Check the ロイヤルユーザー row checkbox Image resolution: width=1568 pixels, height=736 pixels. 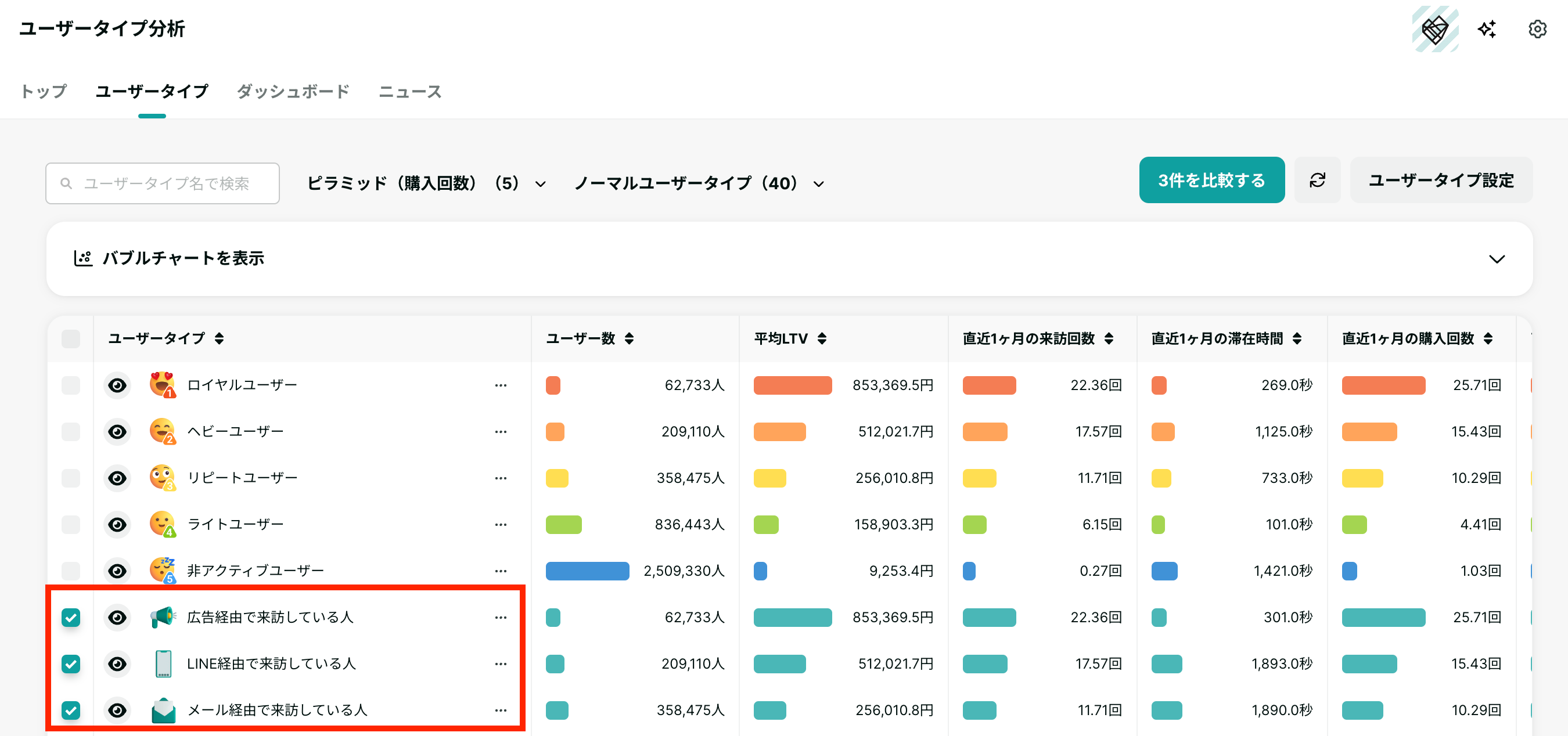tap(71, 385)
